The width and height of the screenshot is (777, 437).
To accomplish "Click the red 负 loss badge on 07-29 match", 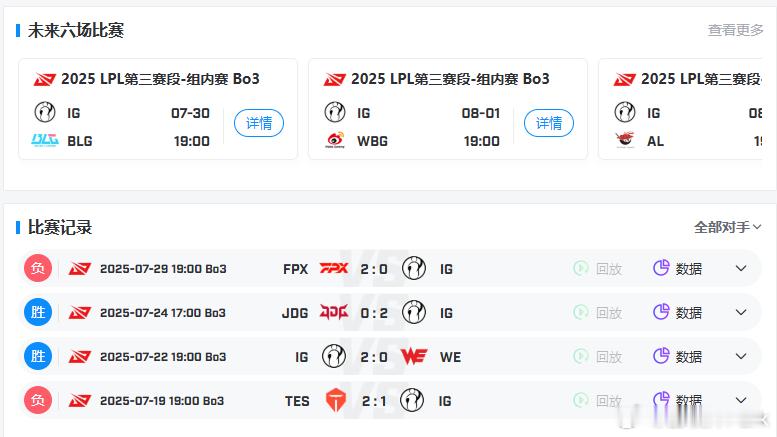I will [x=38, y=268].
